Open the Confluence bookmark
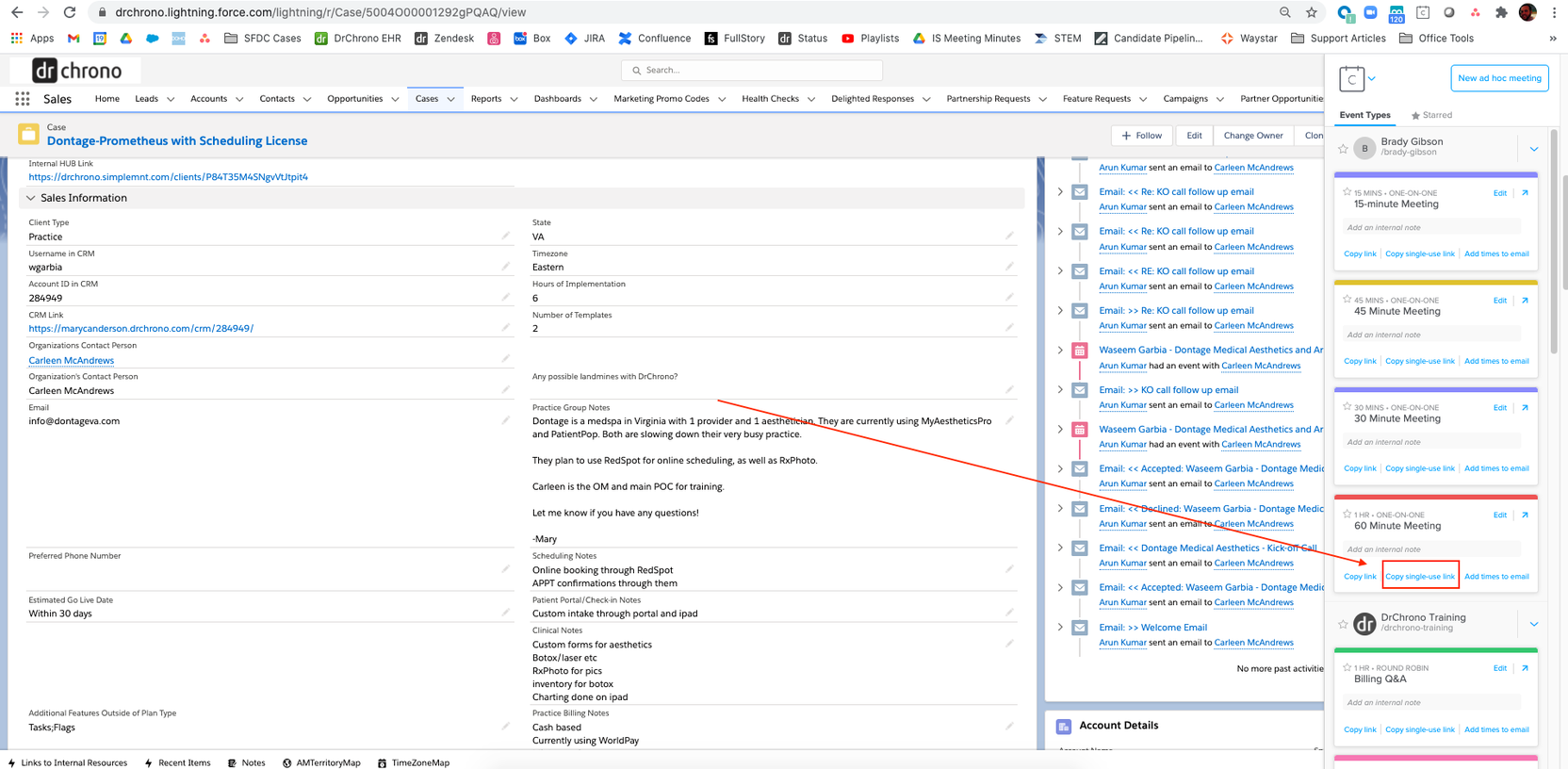Image resolution: width=1568 pixels, height=769 pixels. [654, 39]
